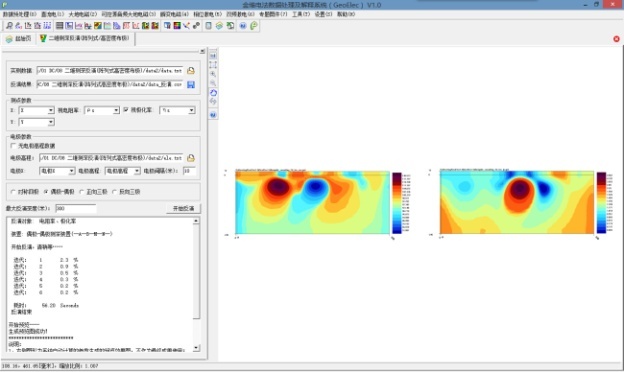Click the maximum inversion depth input field
Viewport: 624px width, 372px height.
click(x=76, y=208)
